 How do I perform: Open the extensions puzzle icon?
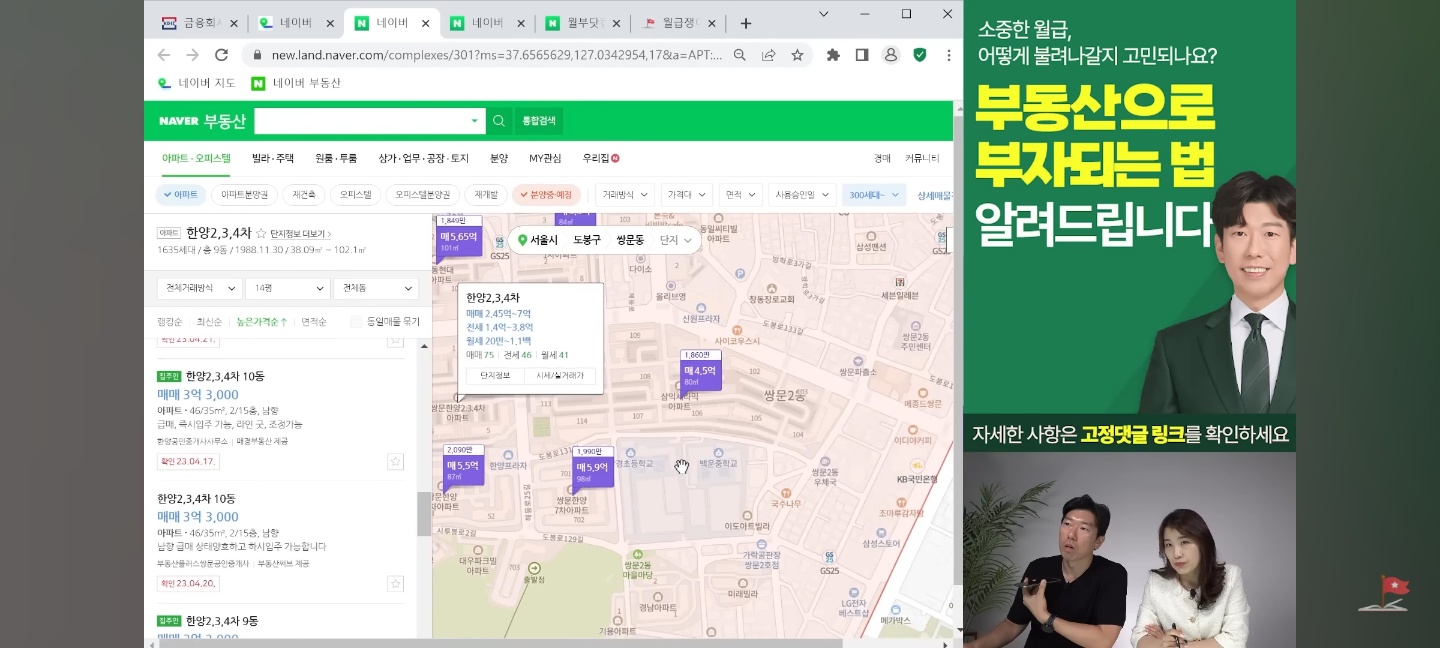[x=833, y=55]
